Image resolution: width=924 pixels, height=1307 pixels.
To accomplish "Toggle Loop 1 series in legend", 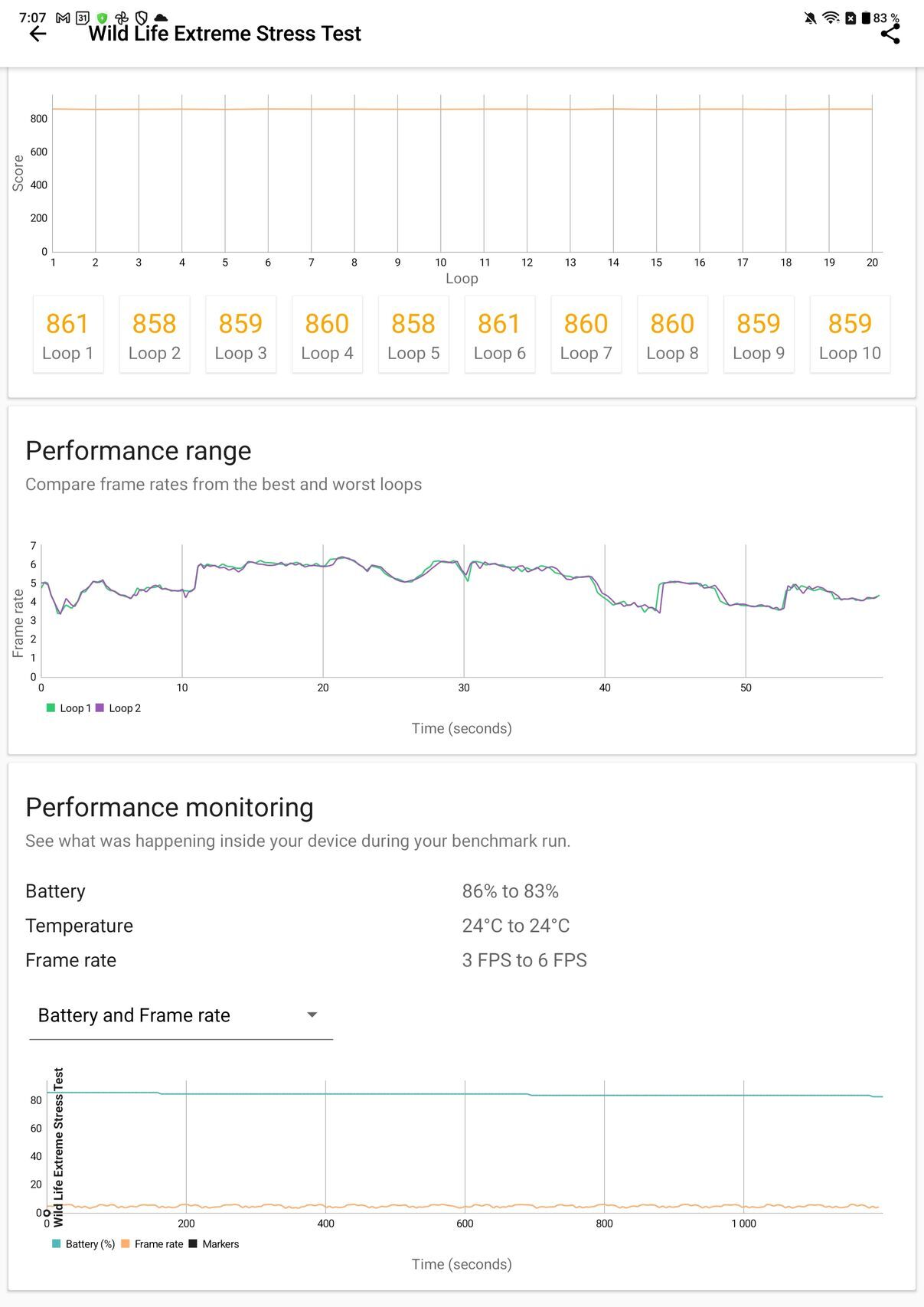I will pyautogui.click(x=69, y=708).
